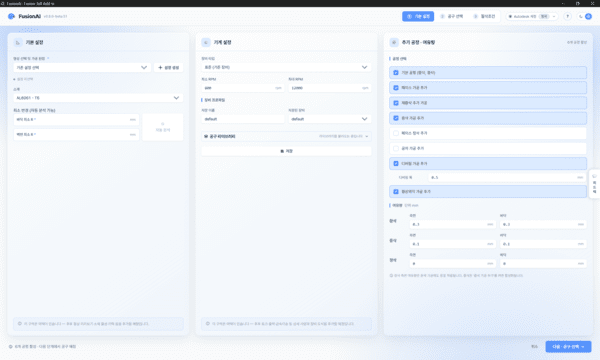The height and width of the screenshot is (360, 600).
Task: Click the restore window icon in title bar
Action: (x=578, y=3)
